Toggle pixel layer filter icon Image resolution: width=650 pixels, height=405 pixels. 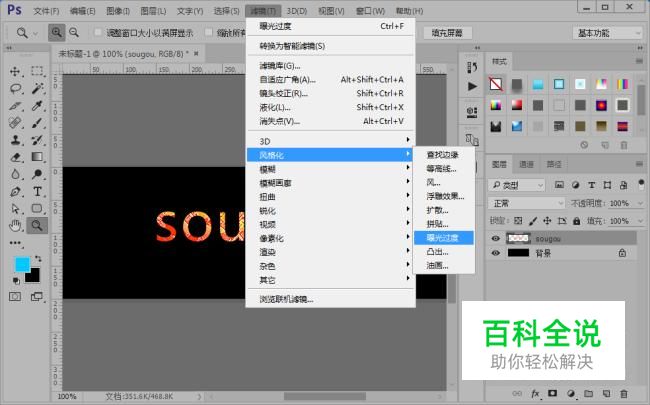(559, 185)
